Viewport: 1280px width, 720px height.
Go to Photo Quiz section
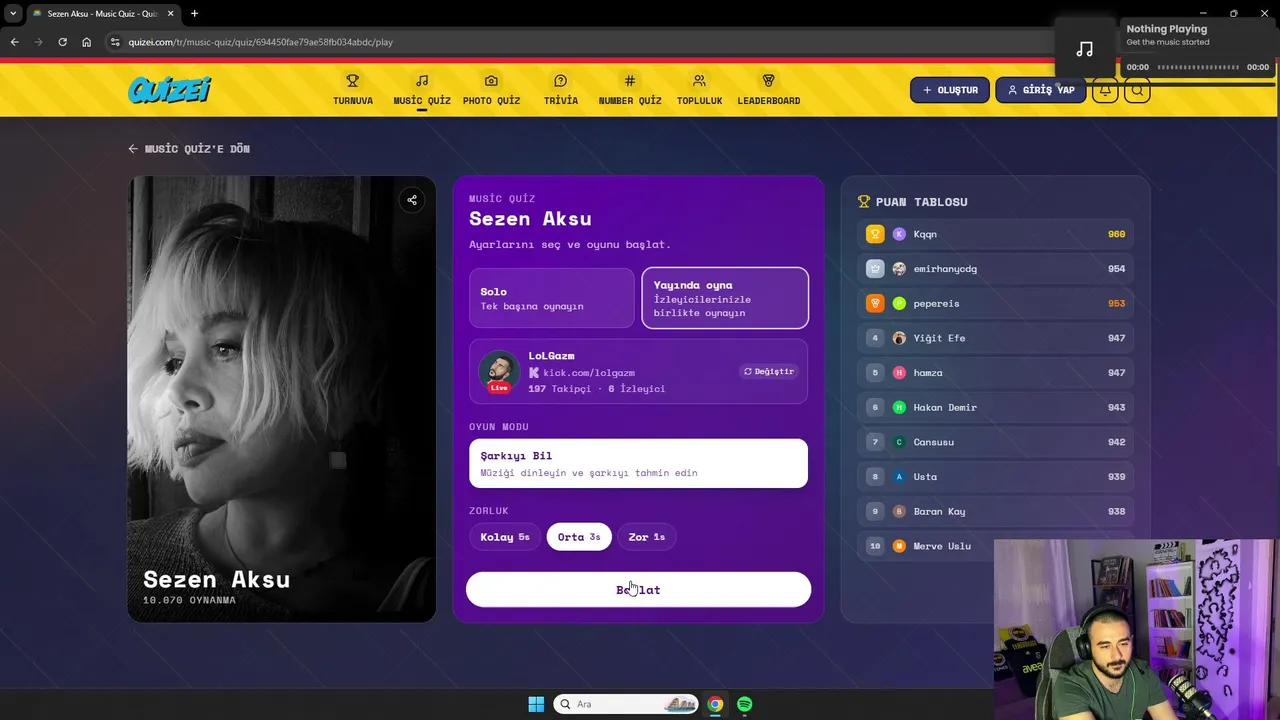click(x=491, y=90)
